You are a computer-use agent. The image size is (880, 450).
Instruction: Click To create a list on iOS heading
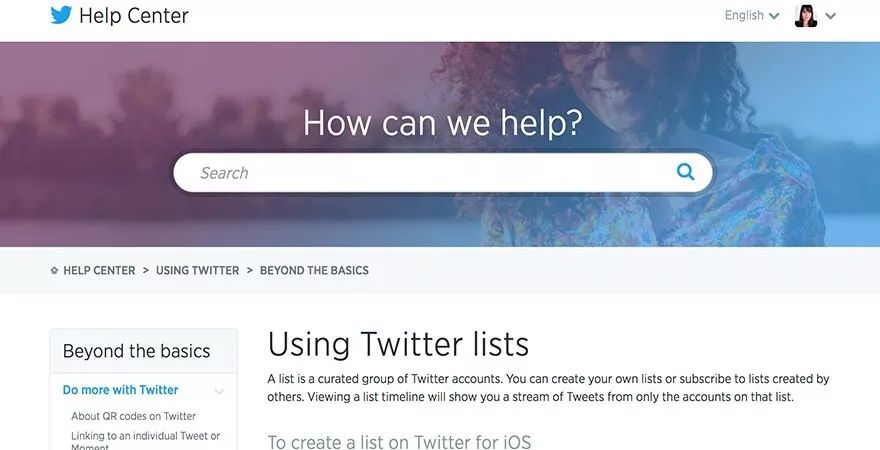pos(399,442)
